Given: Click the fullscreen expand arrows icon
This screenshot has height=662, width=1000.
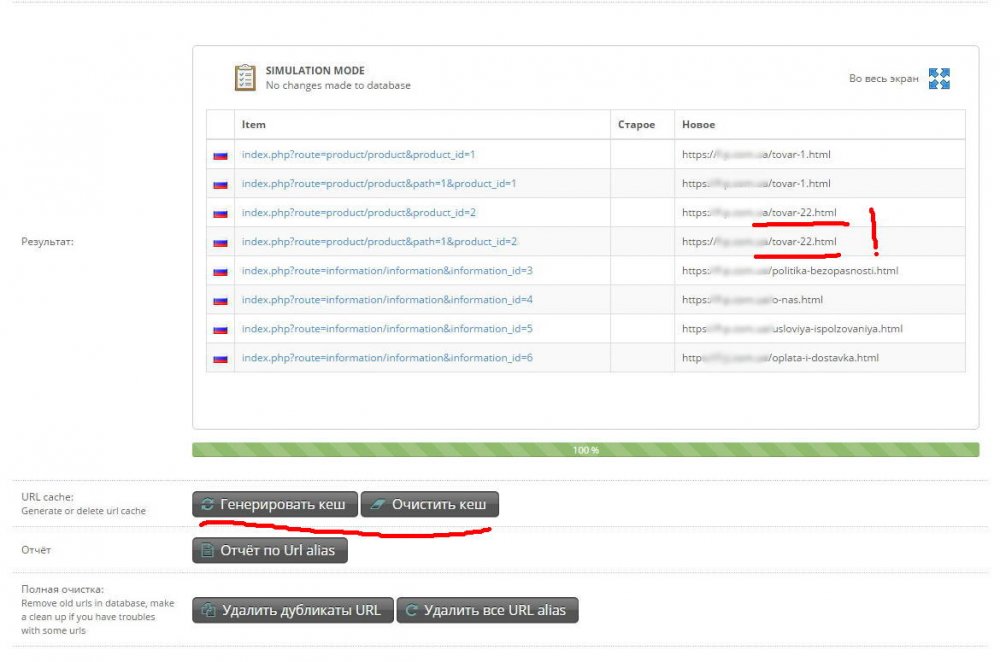Looking at the screenshot, I should 939,78.
